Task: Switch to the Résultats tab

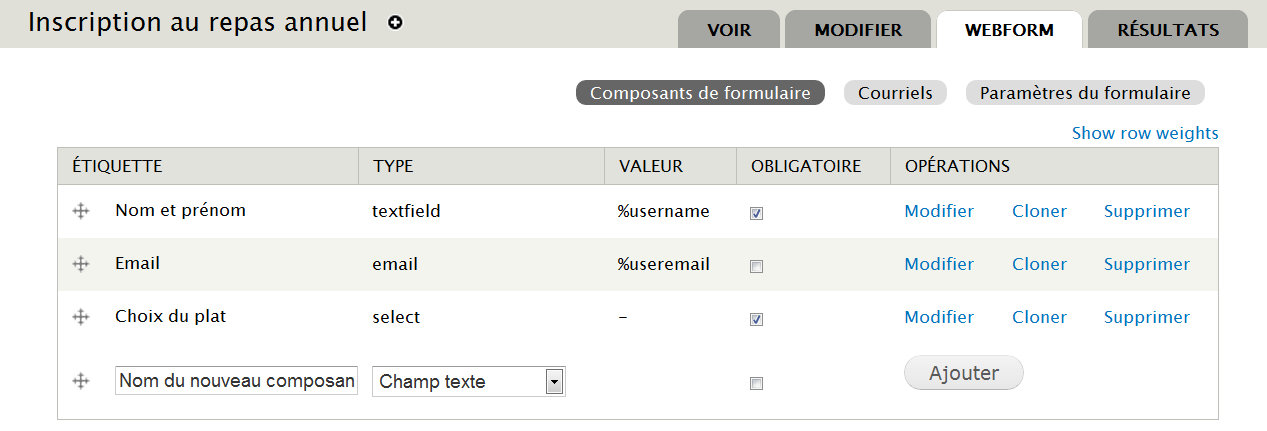Action: tap(1168, 30)
